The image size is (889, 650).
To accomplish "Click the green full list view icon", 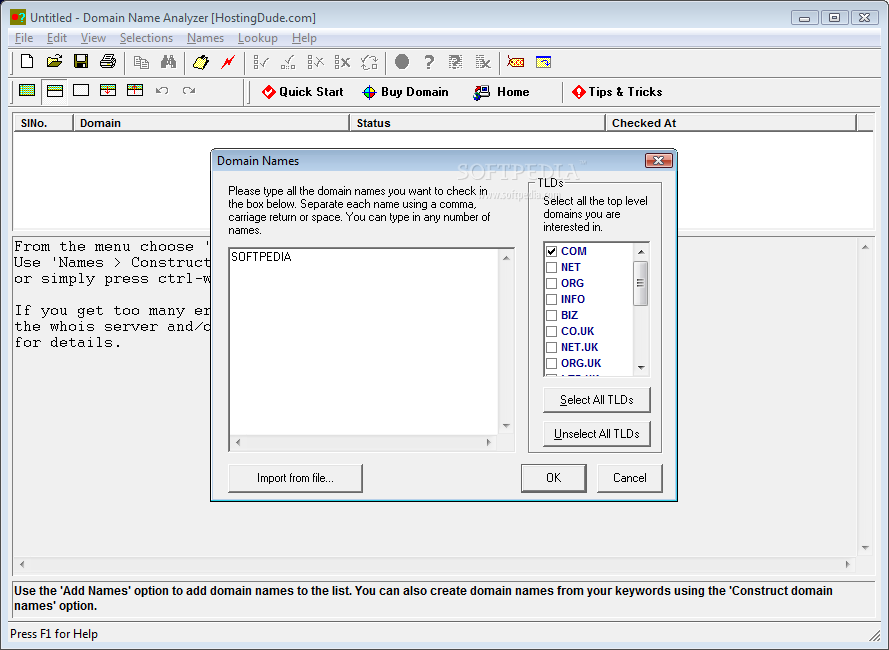I will pos(27,90).
